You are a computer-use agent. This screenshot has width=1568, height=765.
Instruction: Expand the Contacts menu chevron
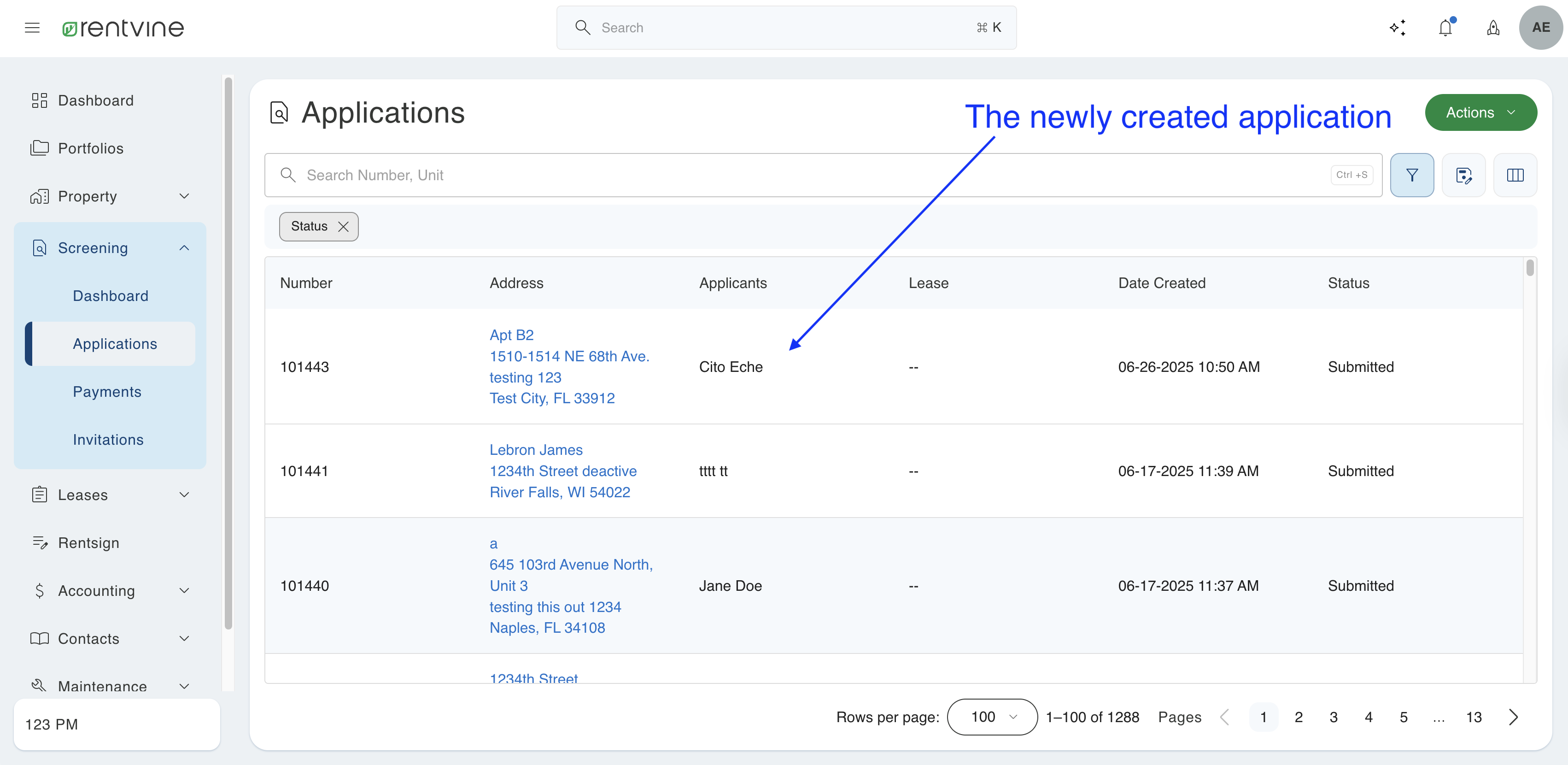tap(184, 638)
